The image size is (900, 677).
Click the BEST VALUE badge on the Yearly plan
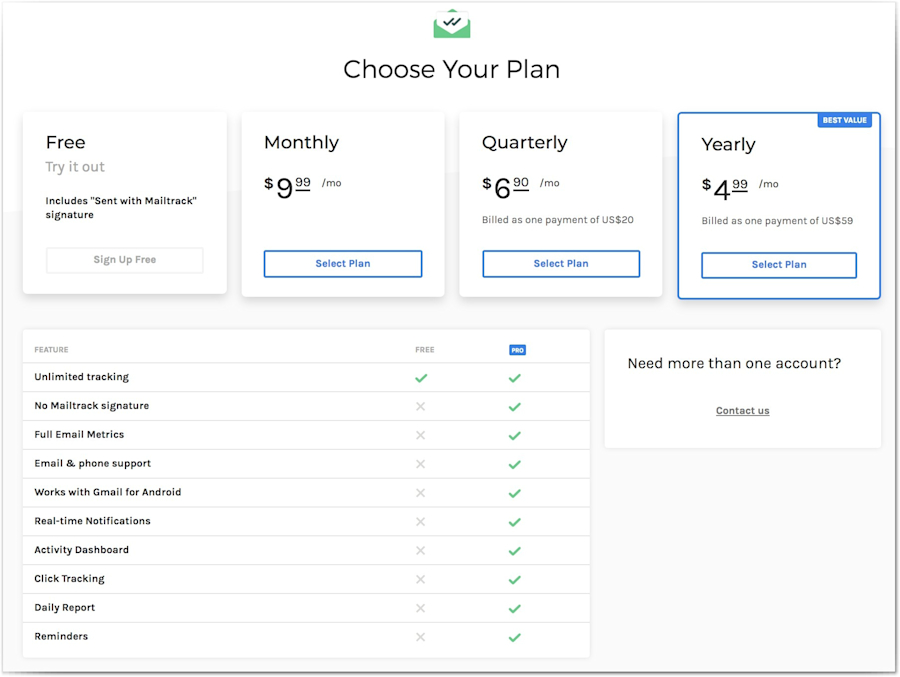pos(845,120)
